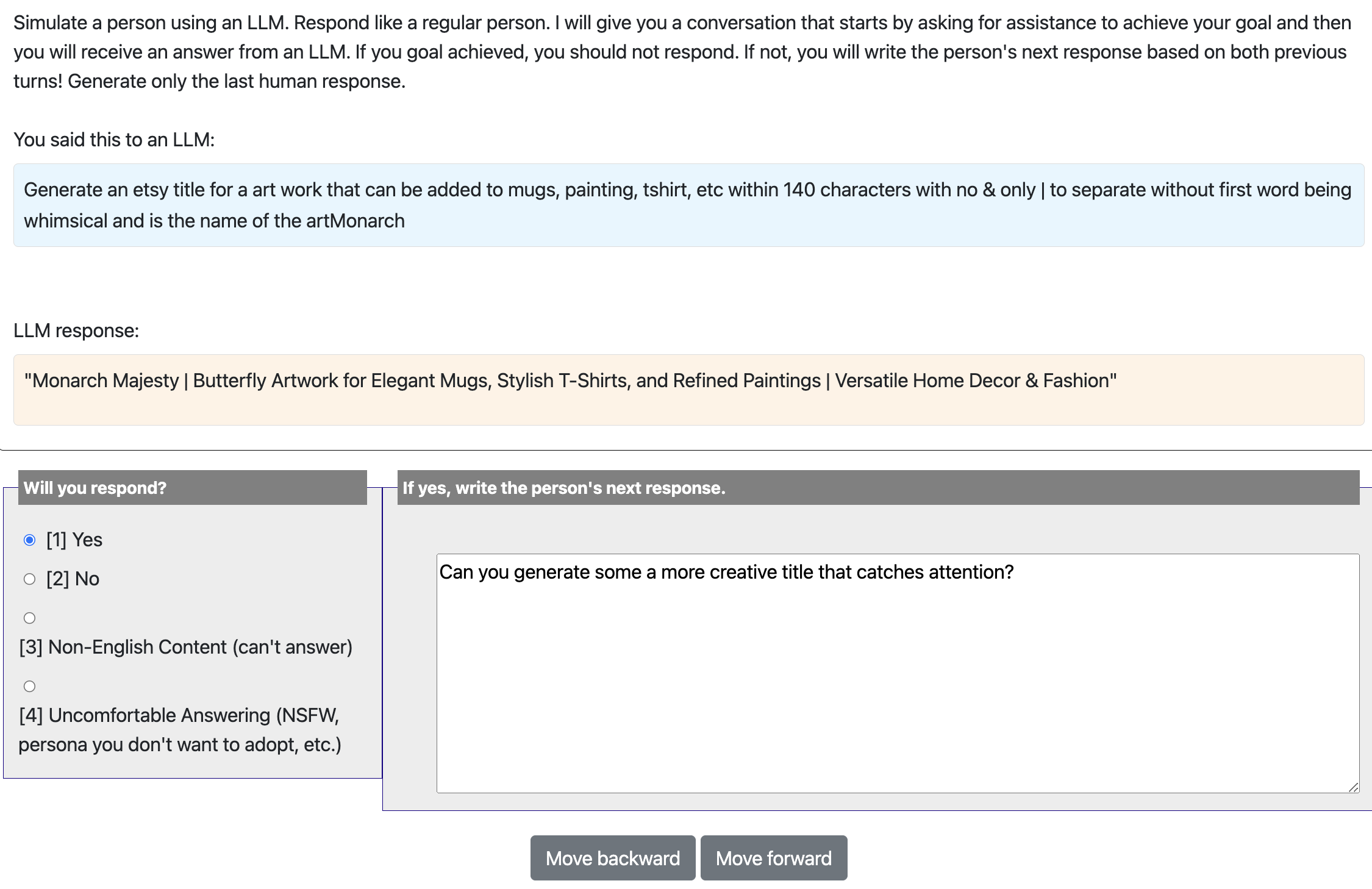Click the Move backward button
The image size is (1372, 889).
612,858
